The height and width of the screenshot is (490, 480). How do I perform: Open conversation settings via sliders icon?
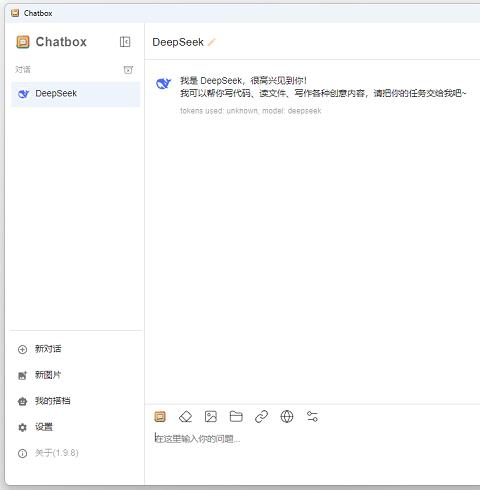pos(312,417)
